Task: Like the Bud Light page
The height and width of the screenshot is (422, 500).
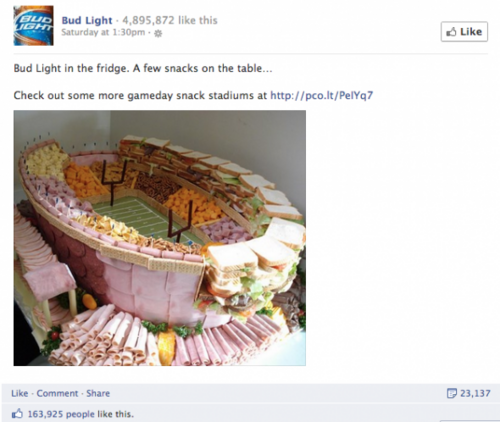Action: 464,32
